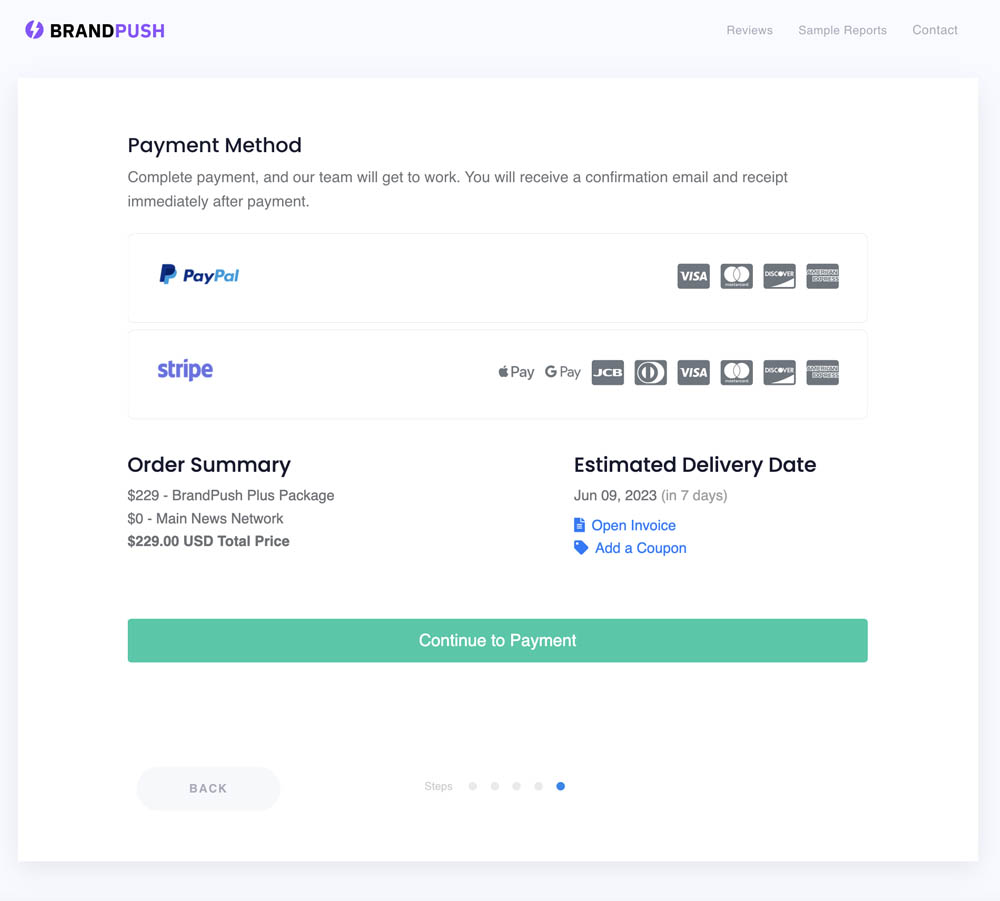Click Continue to Payment
Image resolution: width=1000 pixels, height=901 pixels.
(497, 640)
